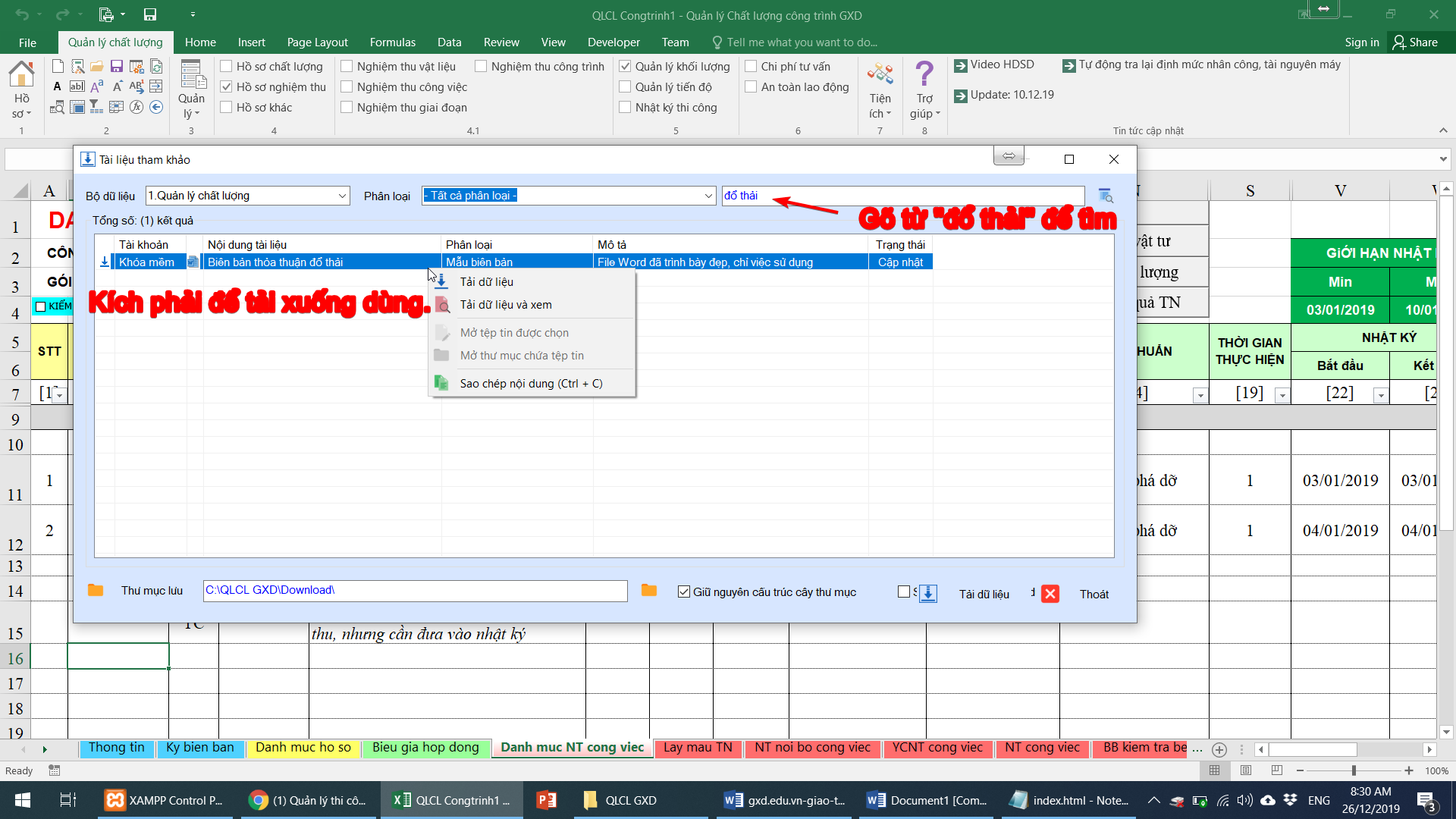The image size is (1456, 819).
Task: Click the fx function ribbon icon
Action: click(x=136, y=107)
